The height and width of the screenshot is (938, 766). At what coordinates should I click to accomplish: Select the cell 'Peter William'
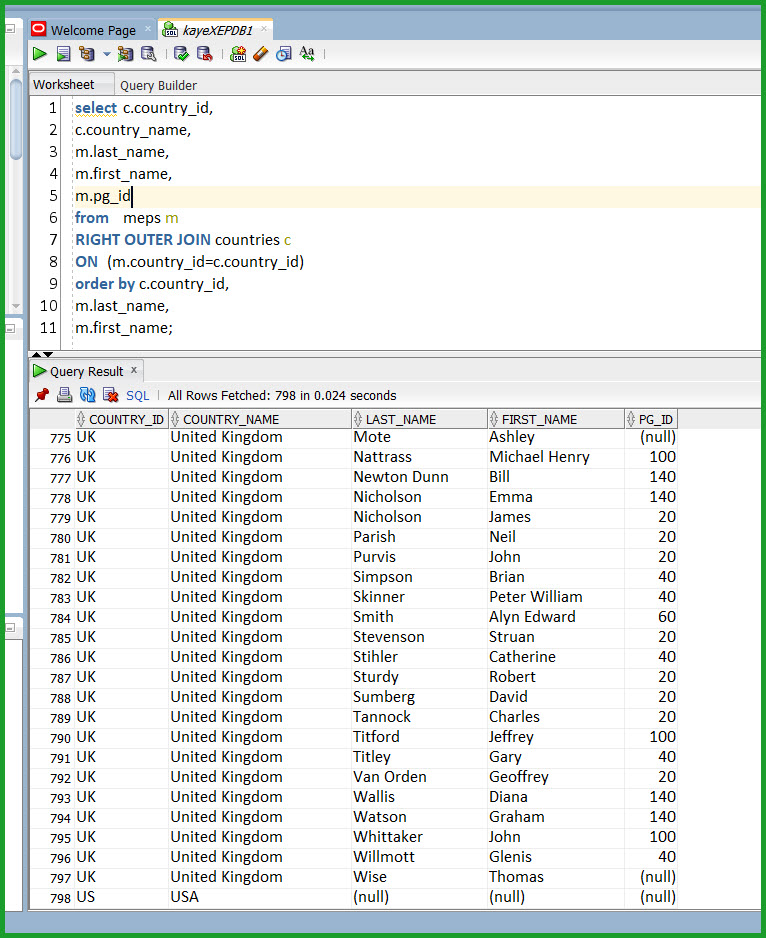(556, 598)
